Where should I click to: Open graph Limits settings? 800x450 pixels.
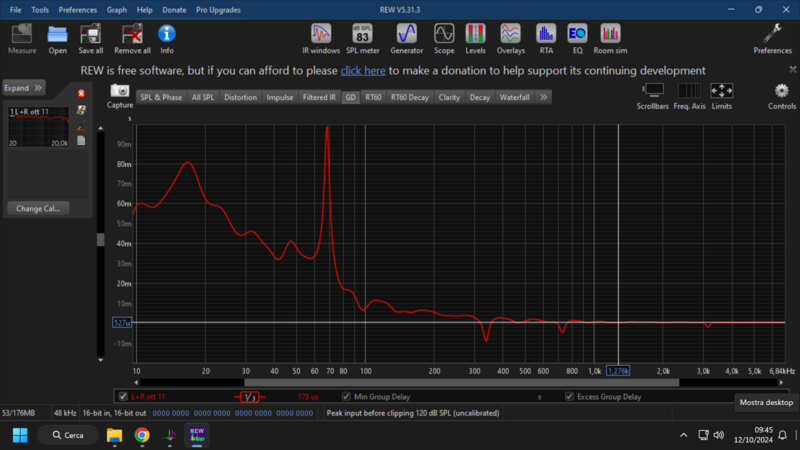(721, 94)
